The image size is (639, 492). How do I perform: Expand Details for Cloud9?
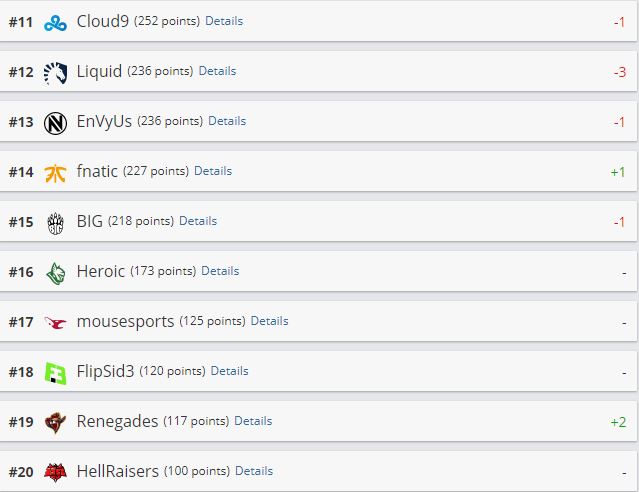pyautogui.click(x=224, y=21)
